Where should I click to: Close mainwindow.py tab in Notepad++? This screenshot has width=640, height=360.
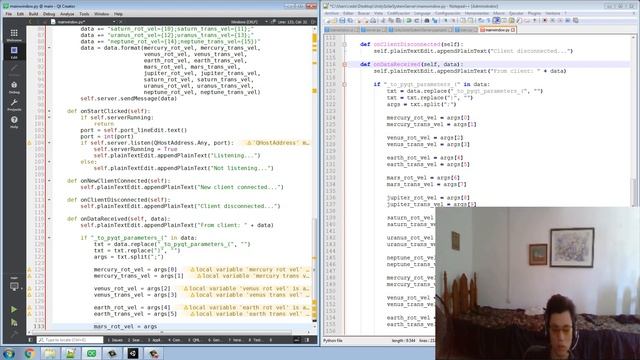pyautogui.click(x=513, y=30)
